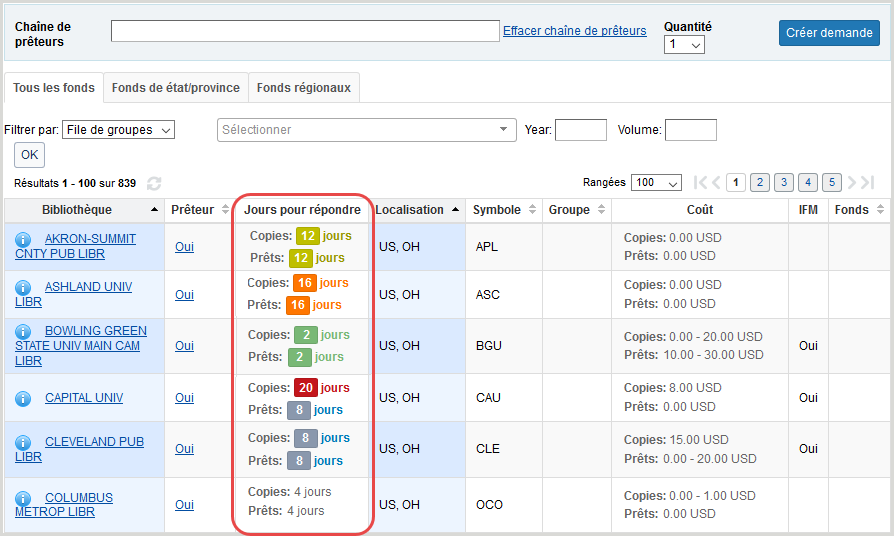Go to the last results page arrow
The width and height of the screenshot is (894, 536).
(866, 182)
